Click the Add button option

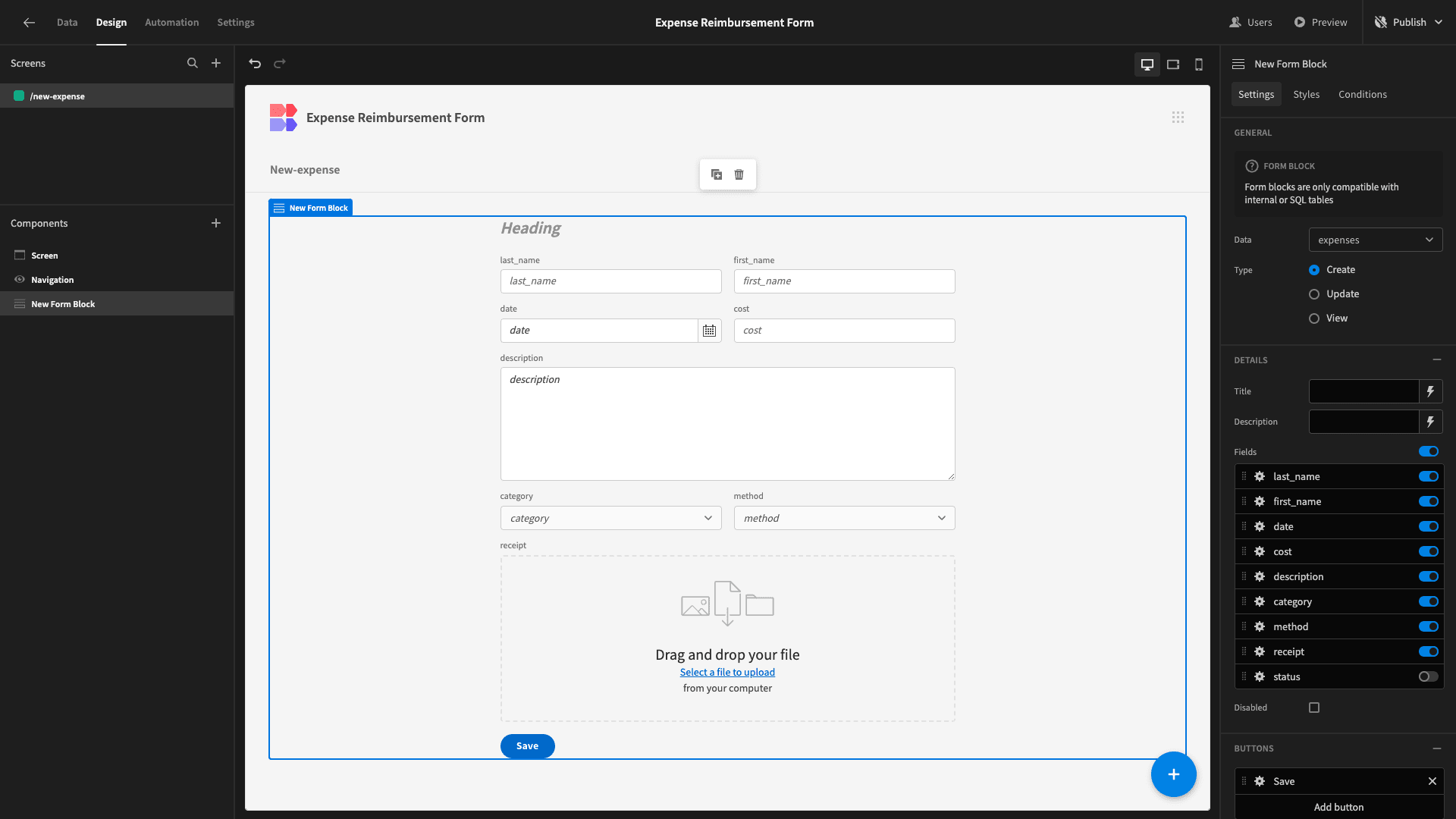pyautogui.click(x=1338, y=807)
